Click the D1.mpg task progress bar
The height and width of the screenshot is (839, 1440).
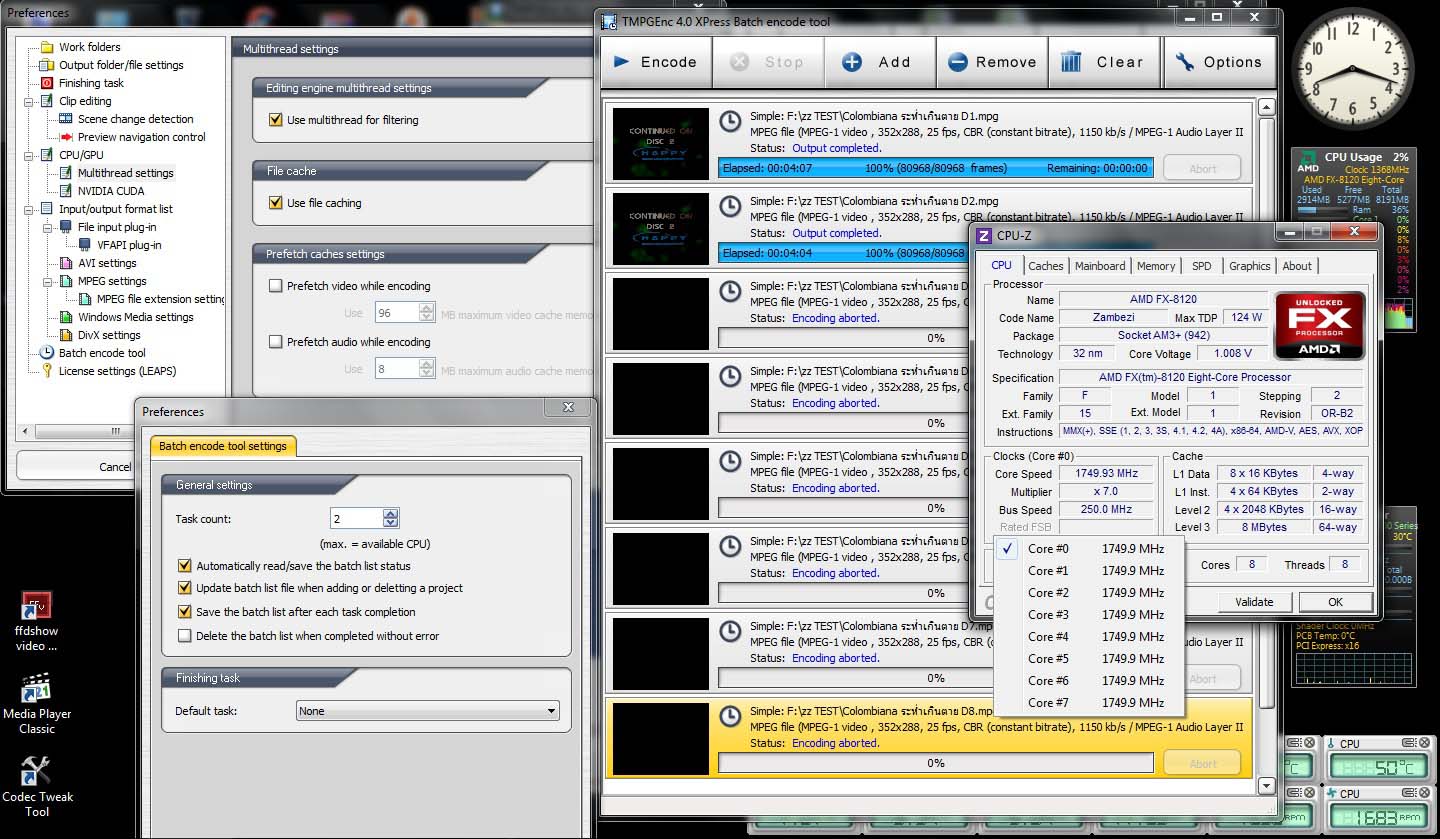[x=936, y=168]
